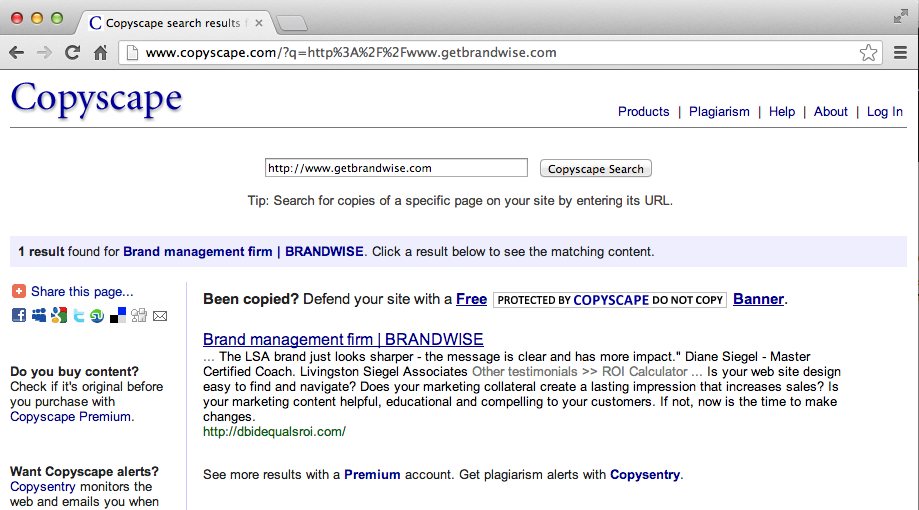This screenshot has width=919, height=510.
Task: Share on Facebook icon
Action: click(19, 315)
